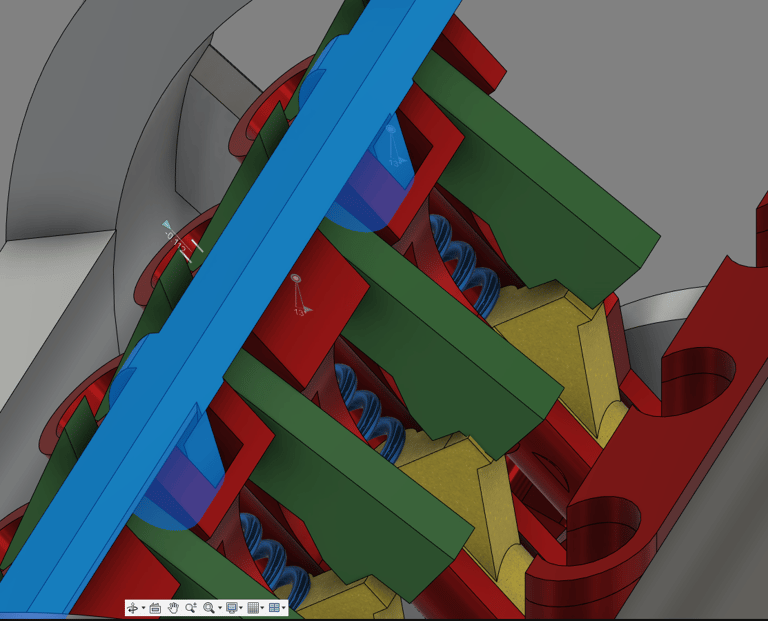Screen dimensions: 768x621
Task: Open the Orbit tool dropdown arrow
Action: [x=144, y=608]
